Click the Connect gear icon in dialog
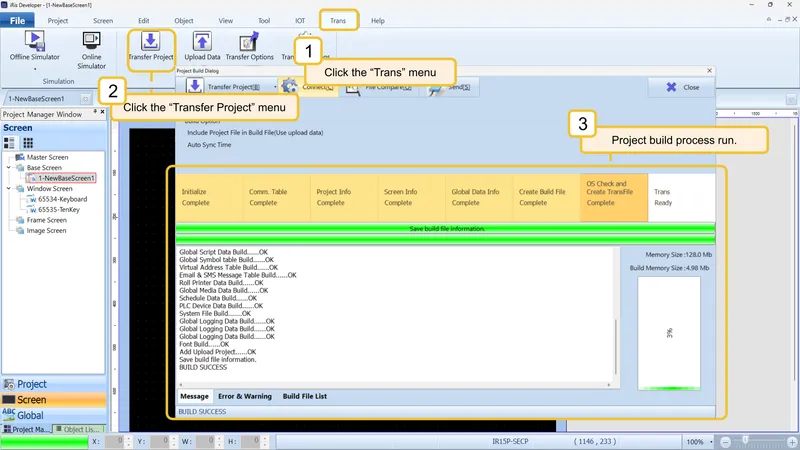The image size is (800, 450). (x=290, y=86)
